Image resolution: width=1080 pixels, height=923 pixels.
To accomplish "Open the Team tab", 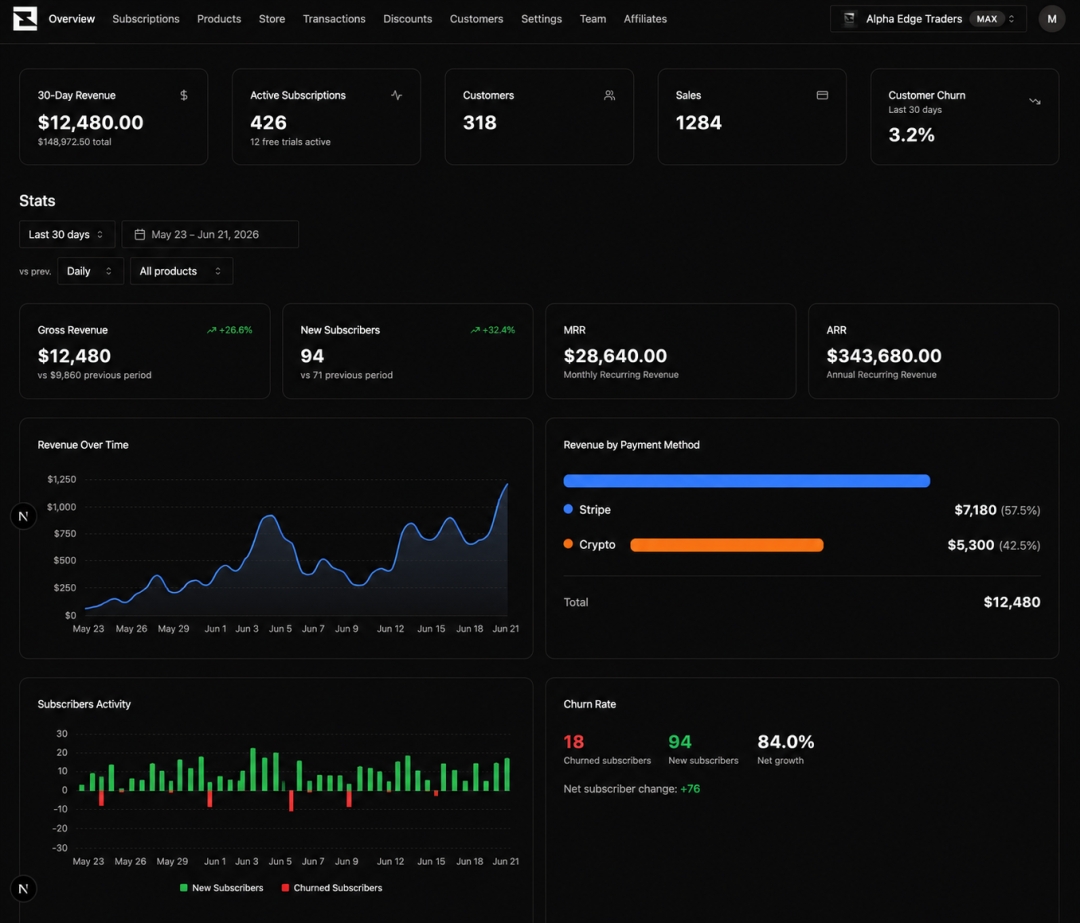I will 593,19.
